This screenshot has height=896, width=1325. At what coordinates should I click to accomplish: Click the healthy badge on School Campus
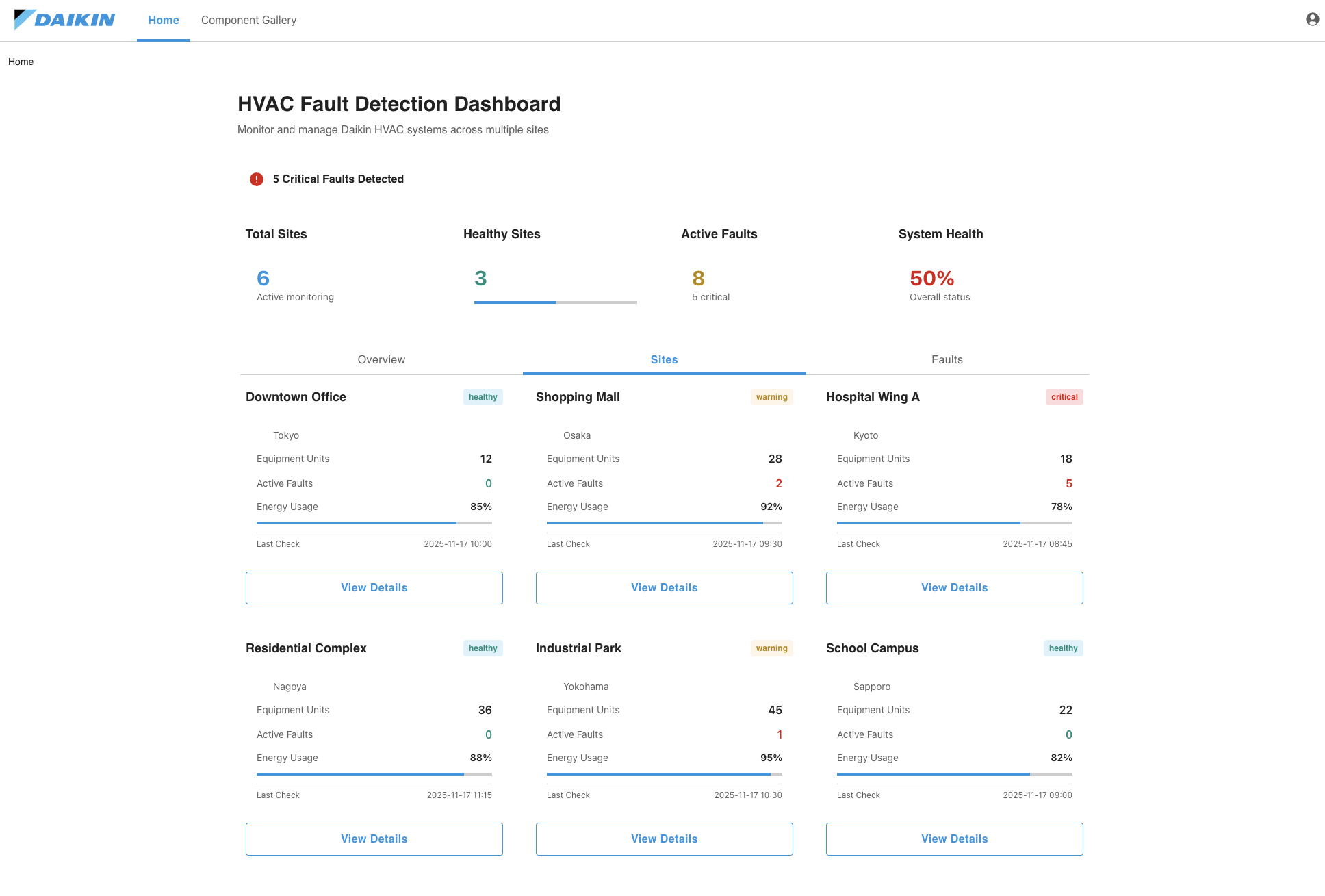pyautogui.click(x=1063, y=648)
